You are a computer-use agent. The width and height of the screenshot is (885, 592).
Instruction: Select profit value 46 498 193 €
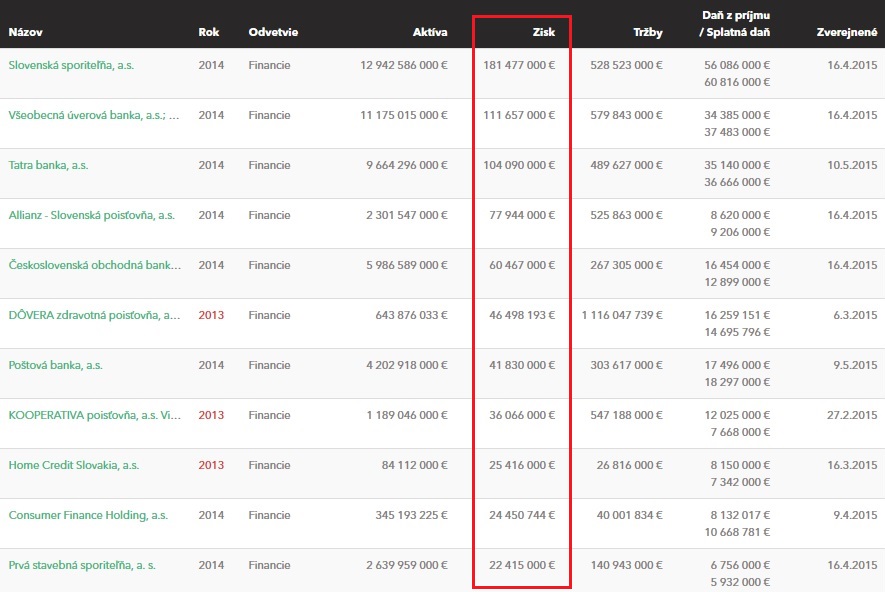(522, 315)
